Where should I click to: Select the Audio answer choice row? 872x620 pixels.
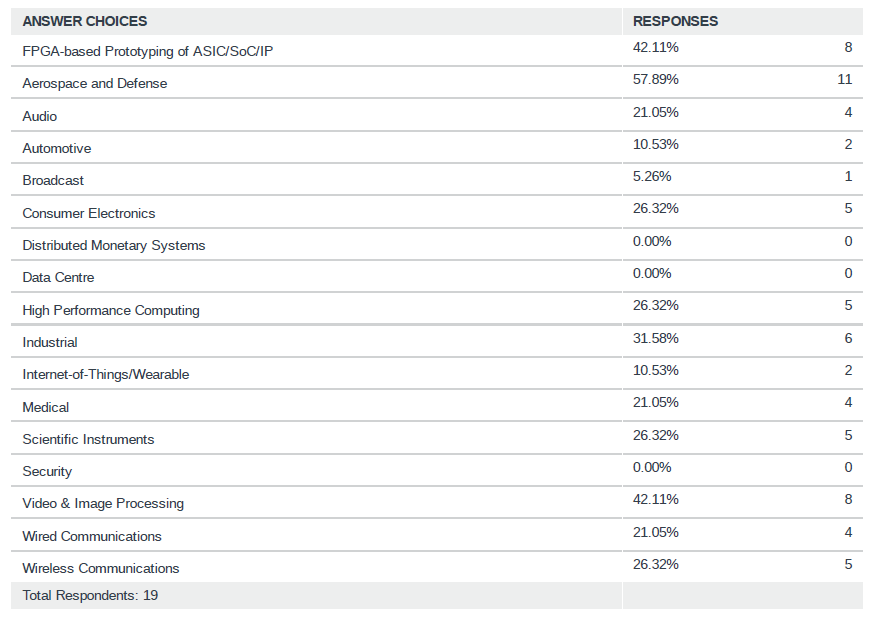coord(40,116)
